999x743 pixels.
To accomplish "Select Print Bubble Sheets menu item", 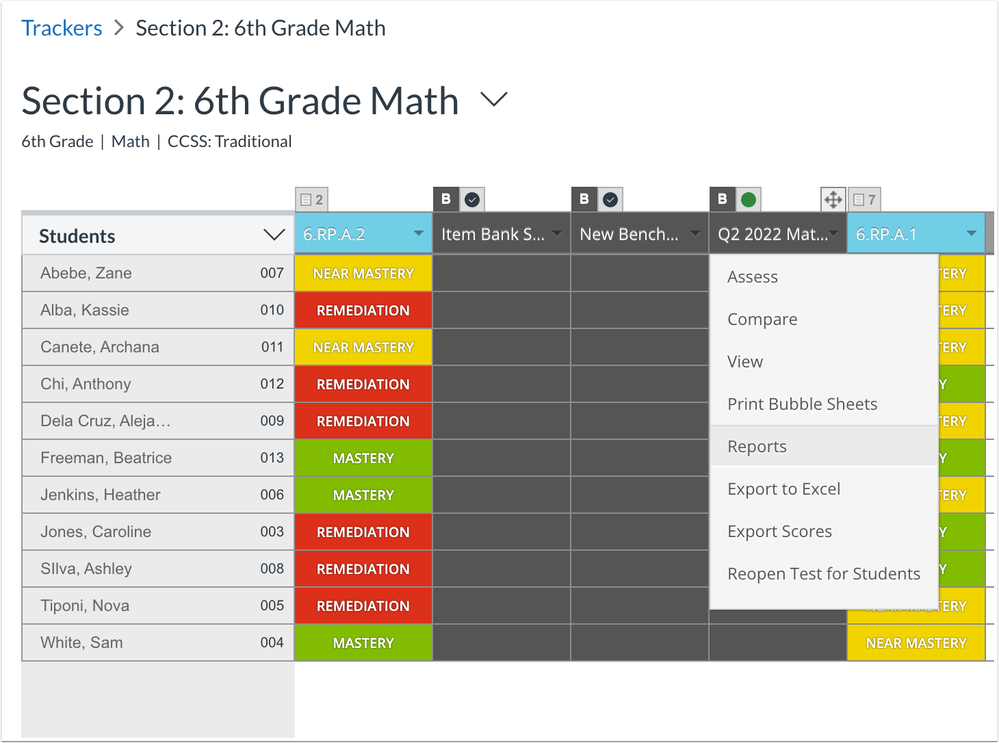I will (x=802, y=404).
